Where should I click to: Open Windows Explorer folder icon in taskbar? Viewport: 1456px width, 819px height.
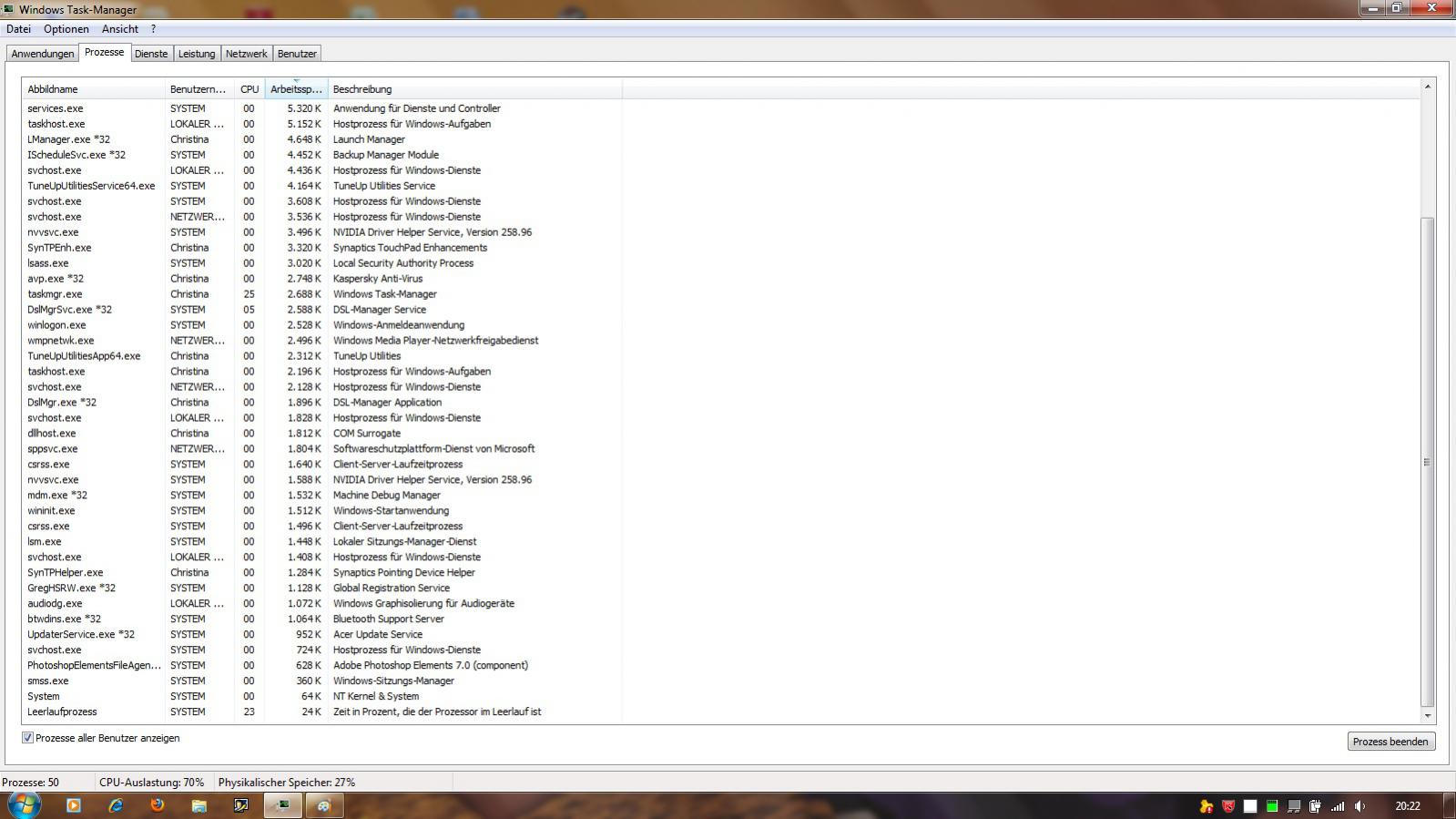point(199,805)
